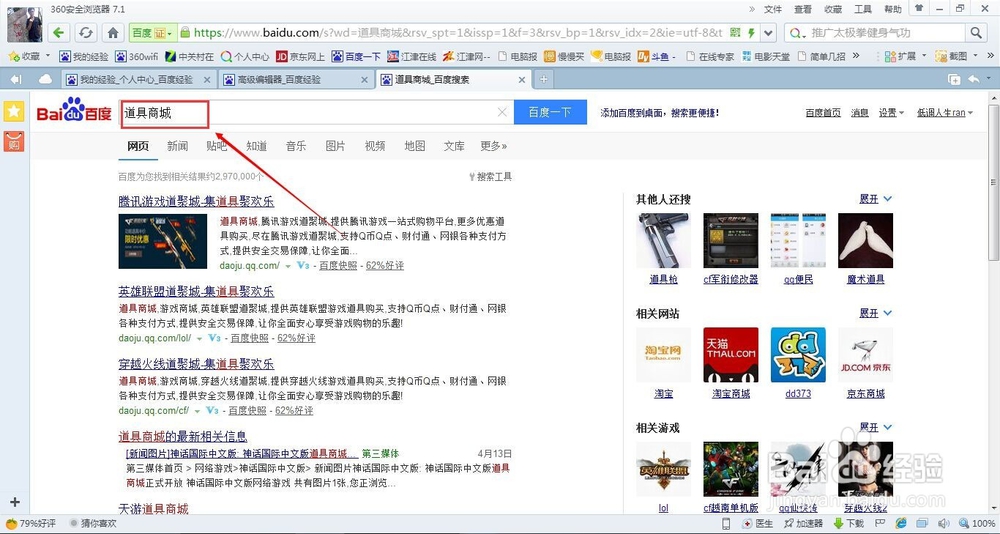Expand the 更多» search categories

(494, 146)
